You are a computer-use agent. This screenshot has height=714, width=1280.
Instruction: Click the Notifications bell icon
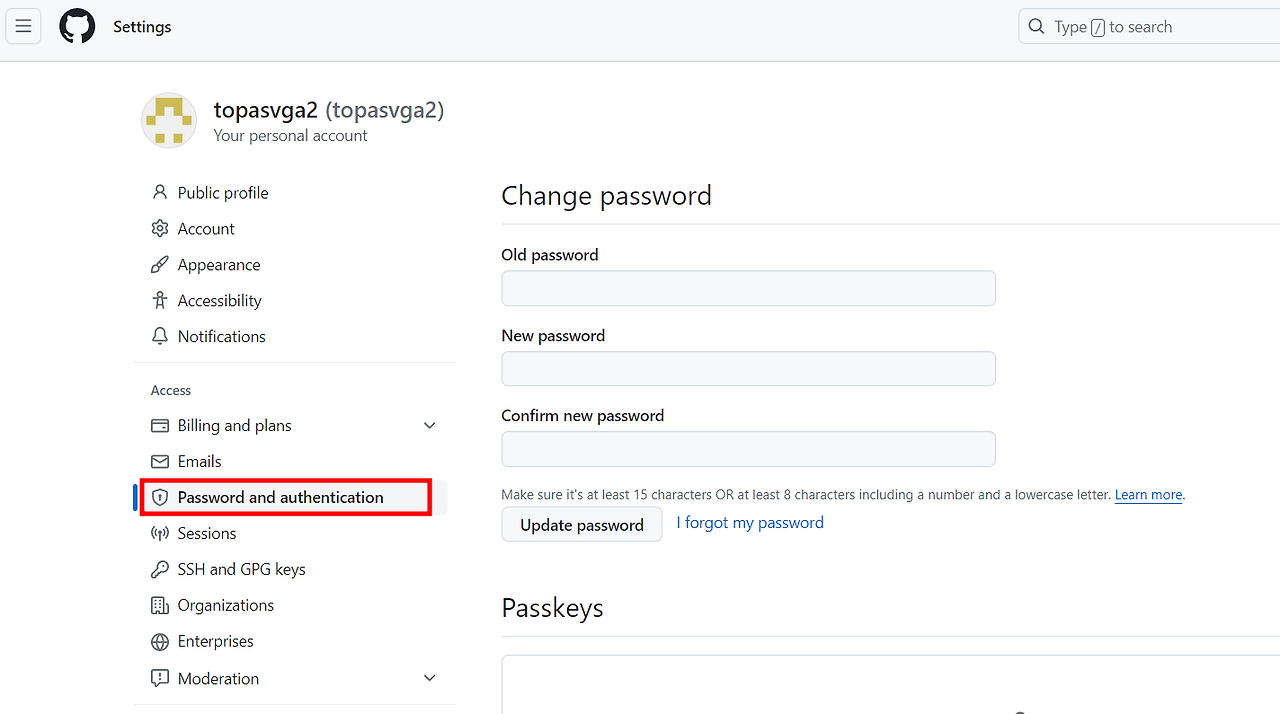[x=160, y=336]
